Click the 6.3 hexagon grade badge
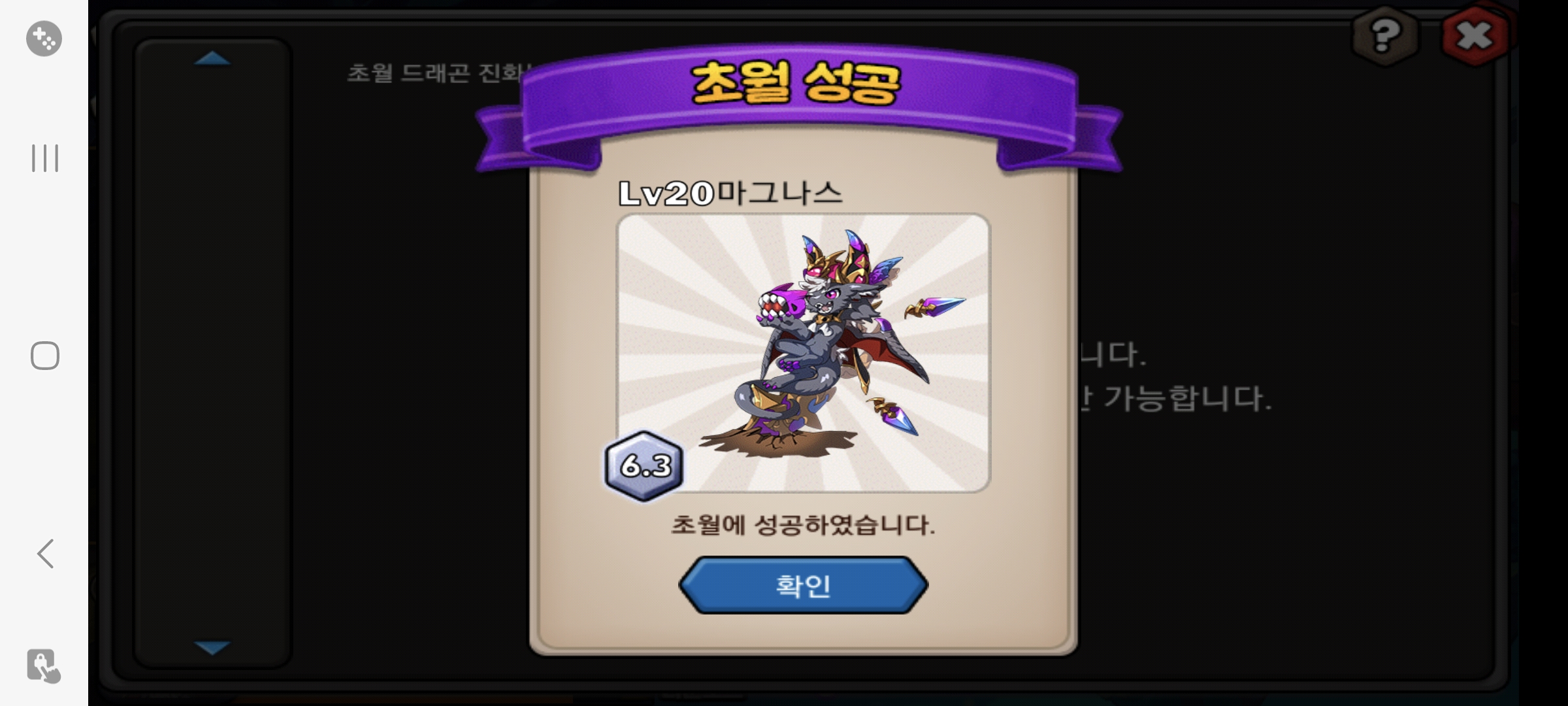 [645, 466]
